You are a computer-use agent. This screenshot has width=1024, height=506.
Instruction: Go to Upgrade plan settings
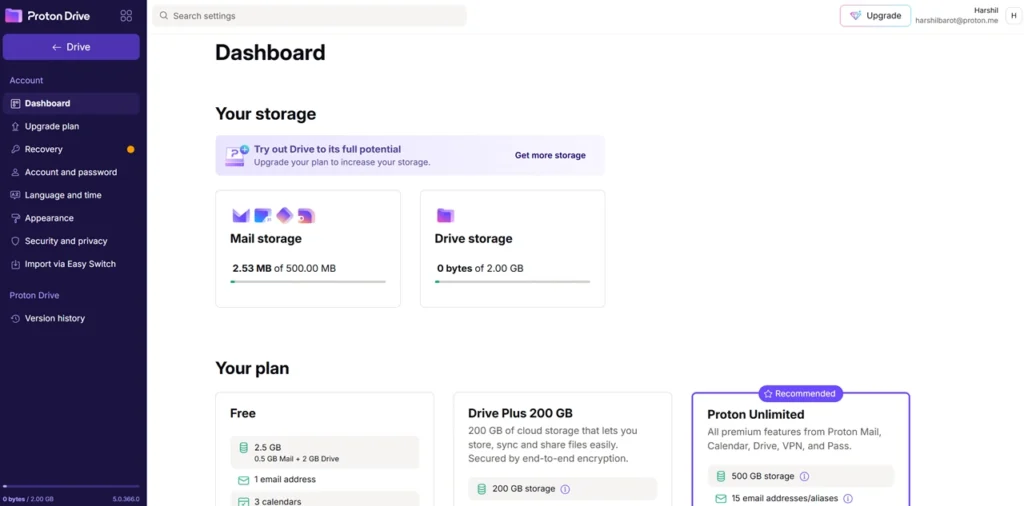pos(71,126)
